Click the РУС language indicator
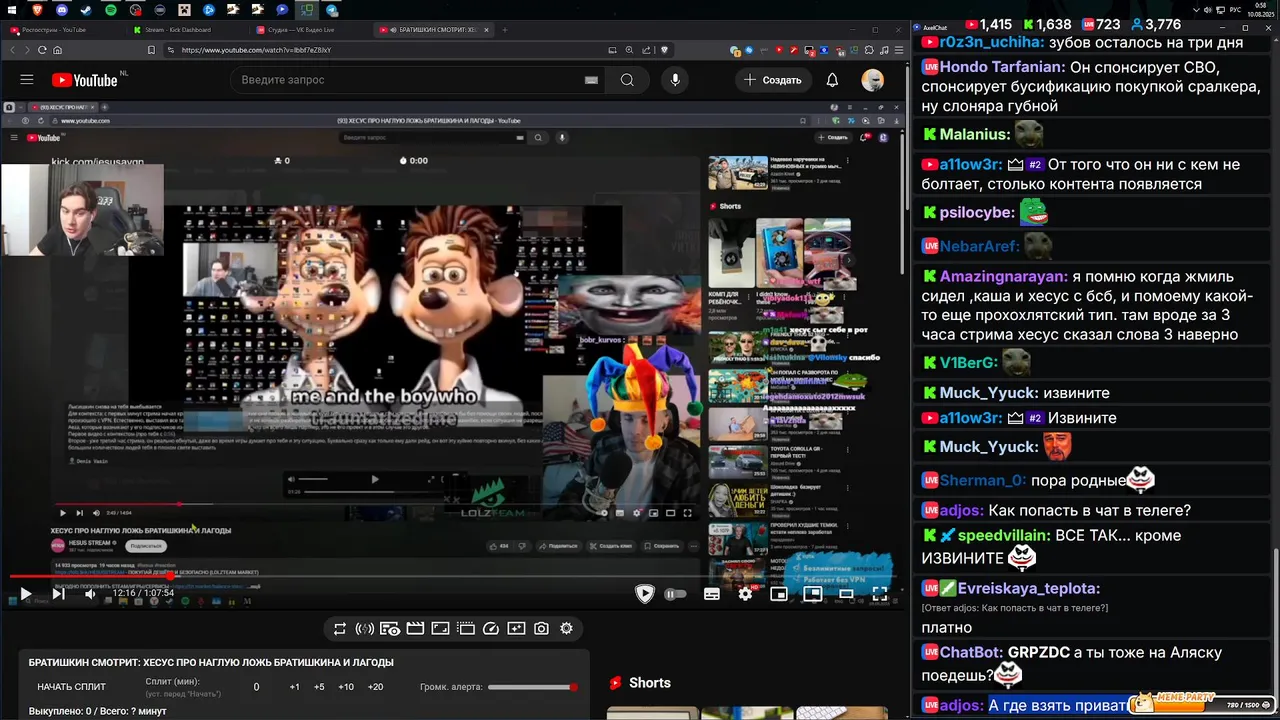This screenshot has height=720, width=1280. [x=1234, y=10]
